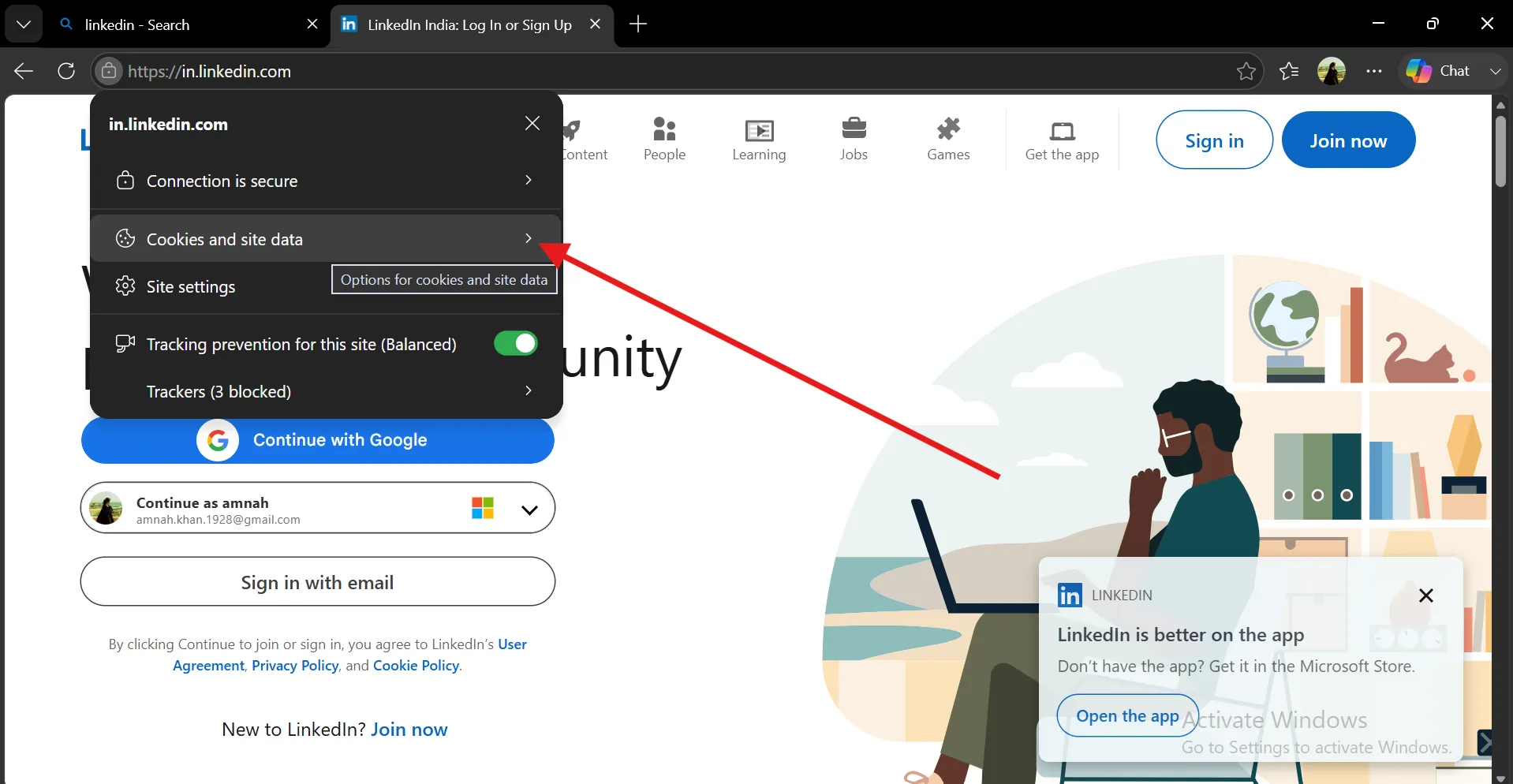Click Sign in with email button
The height and width of the screenshot is (784, 1513).
pos(318,582)
